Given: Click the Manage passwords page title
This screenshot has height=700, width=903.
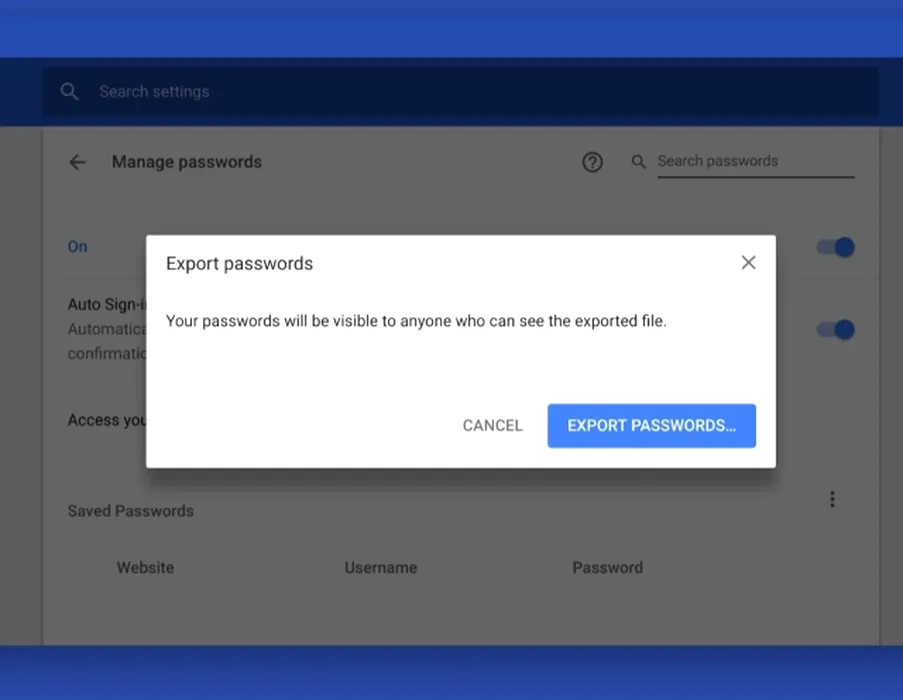Looking at the screenshot, I should coord(187,162).
